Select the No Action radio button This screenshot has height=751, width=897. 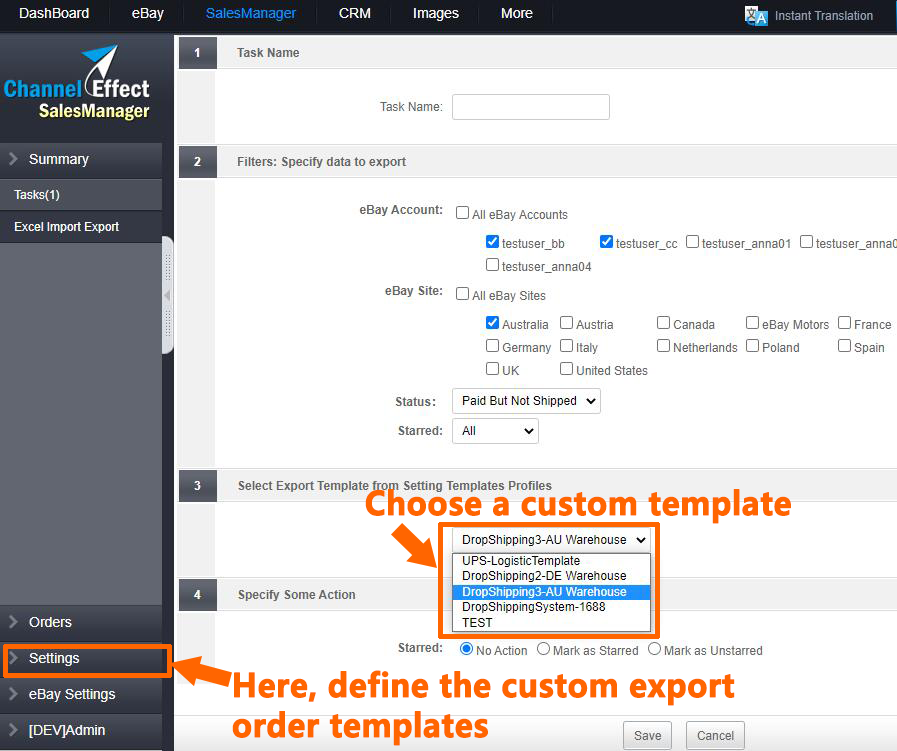tap(467, 649)
